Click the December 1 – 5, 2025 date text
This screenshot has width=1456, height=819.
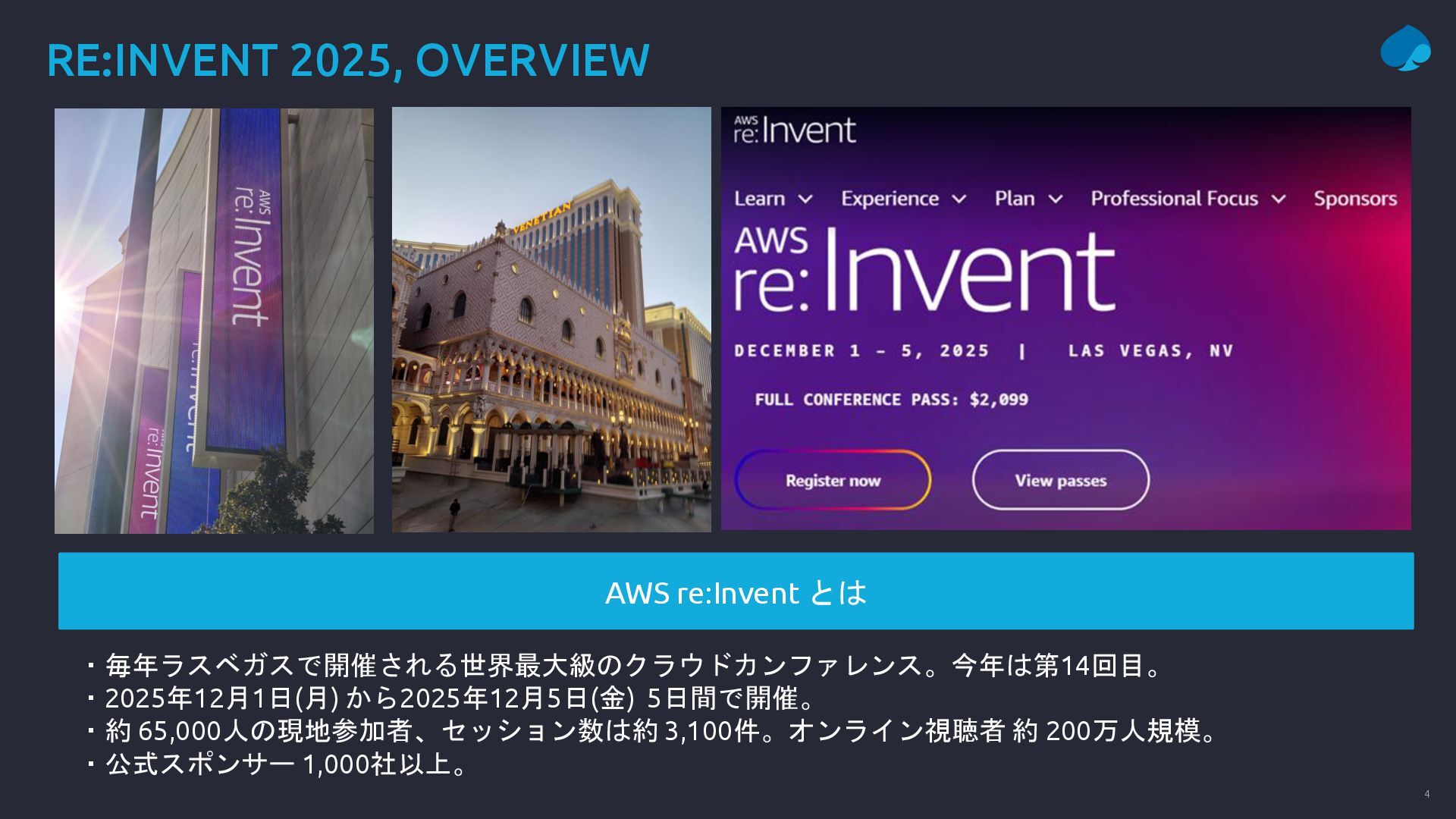pos(861,351)
